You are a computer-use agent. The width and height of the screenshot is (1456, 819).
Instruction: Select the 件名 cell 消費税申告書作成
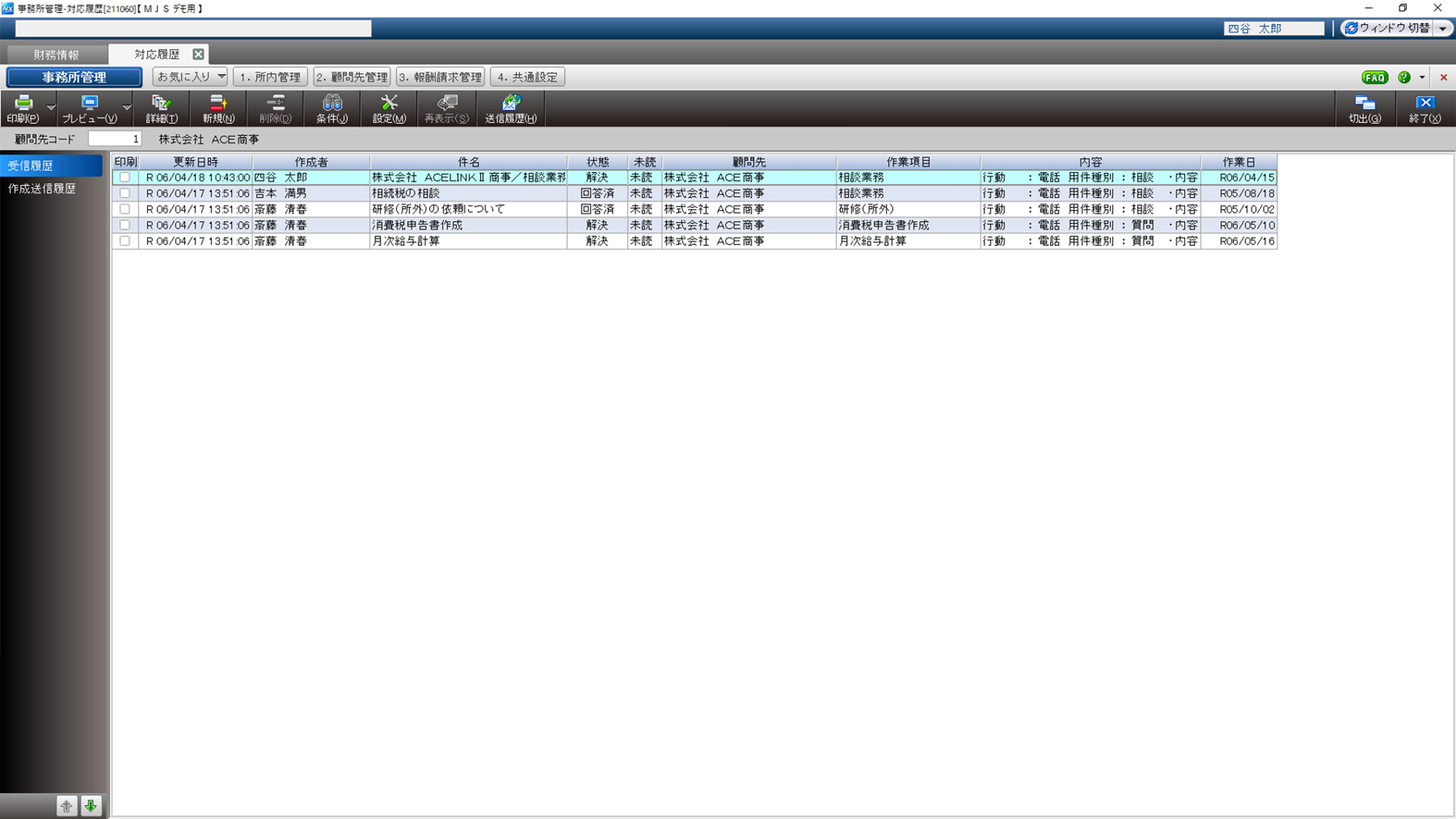coord(469,225)
